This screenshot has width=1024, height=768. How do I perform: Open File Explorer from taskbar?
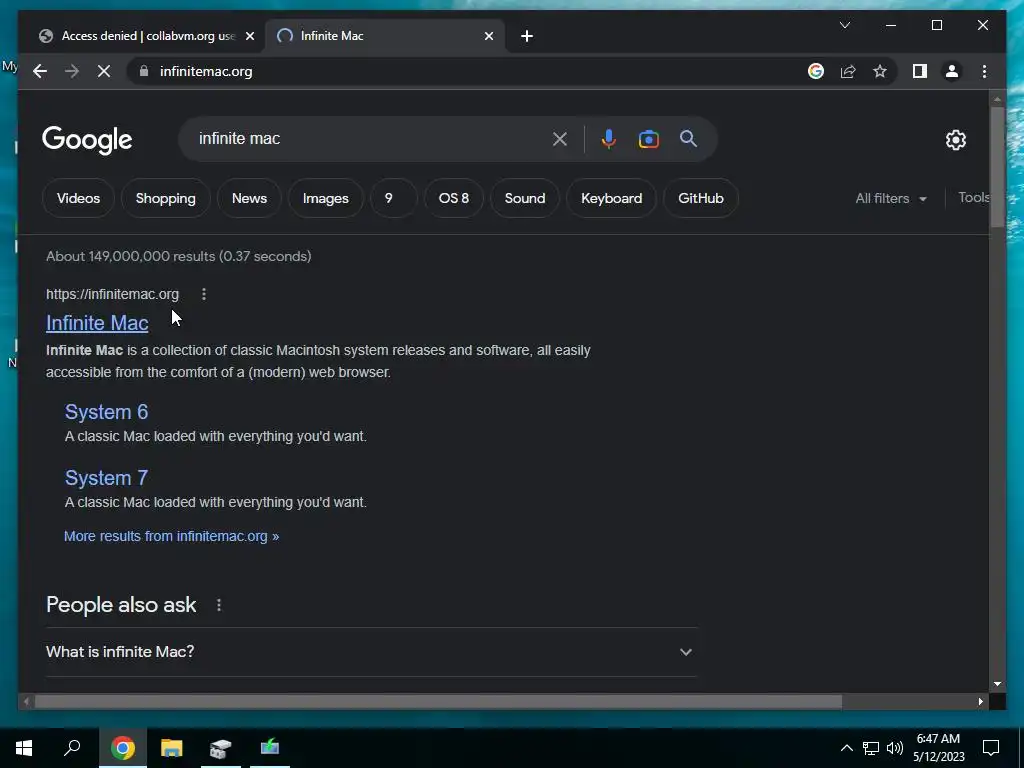click(172, 748)
